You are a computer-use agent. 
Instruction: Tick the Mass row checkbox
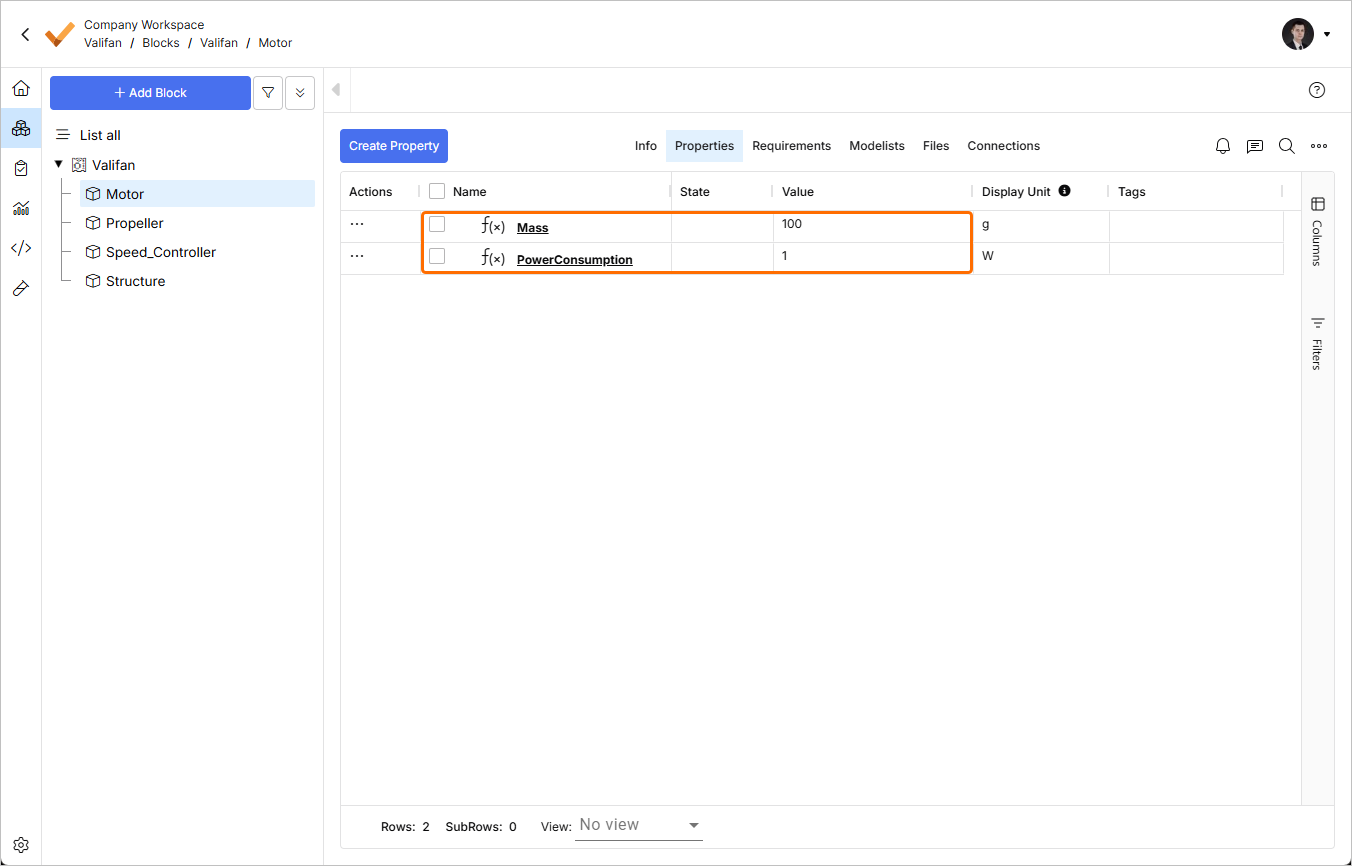pyautogui.click(x=437, y=224)
